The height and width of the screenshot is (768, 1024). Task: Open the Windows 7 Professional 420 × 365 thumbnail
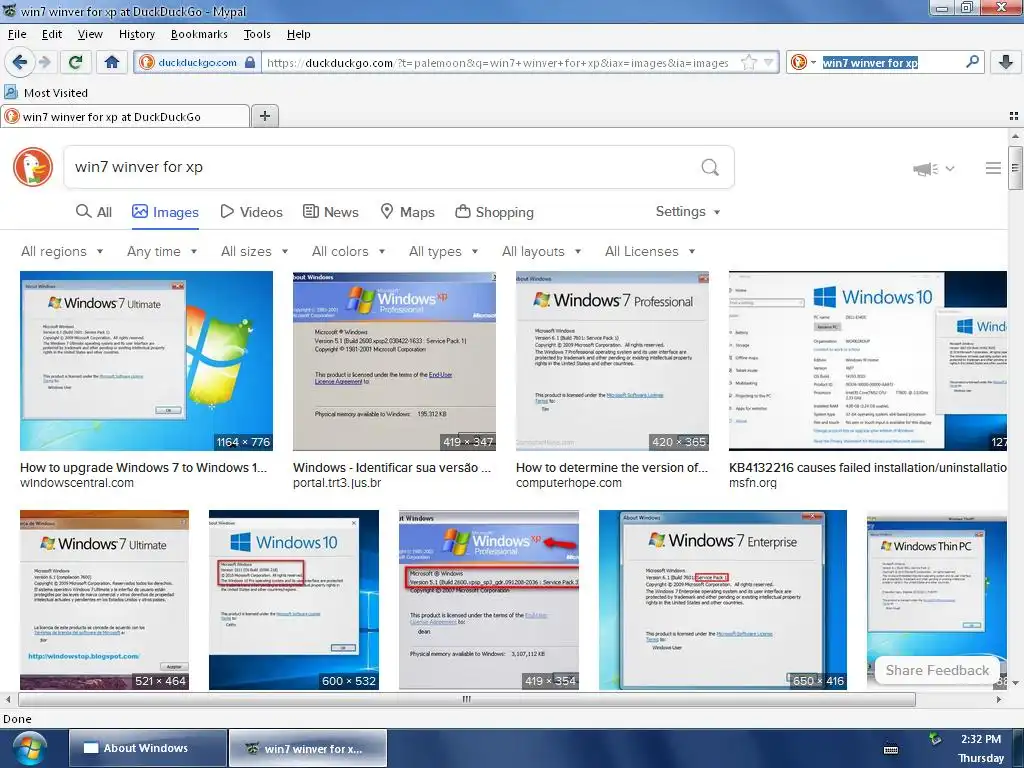click(x=613, y=360)
